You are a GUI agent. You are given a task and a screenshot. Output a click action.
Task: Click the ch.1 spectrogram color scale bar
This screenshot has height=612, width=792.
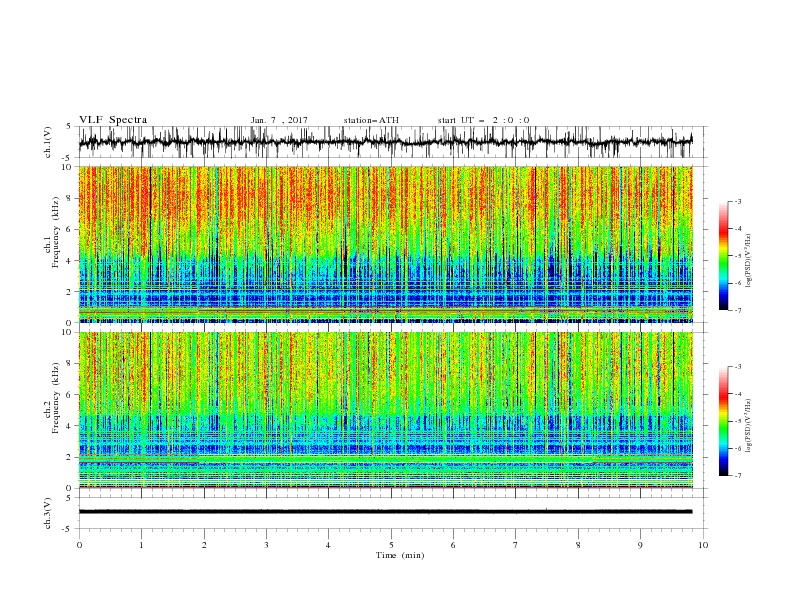723,256
